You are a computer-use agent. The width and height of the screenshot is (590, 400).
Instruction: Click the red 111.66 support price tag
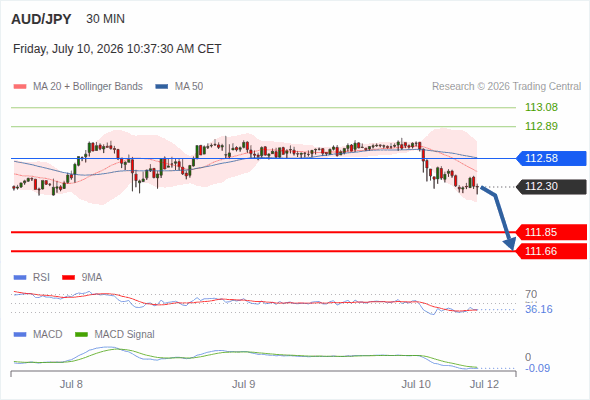(x=551, y=251)
